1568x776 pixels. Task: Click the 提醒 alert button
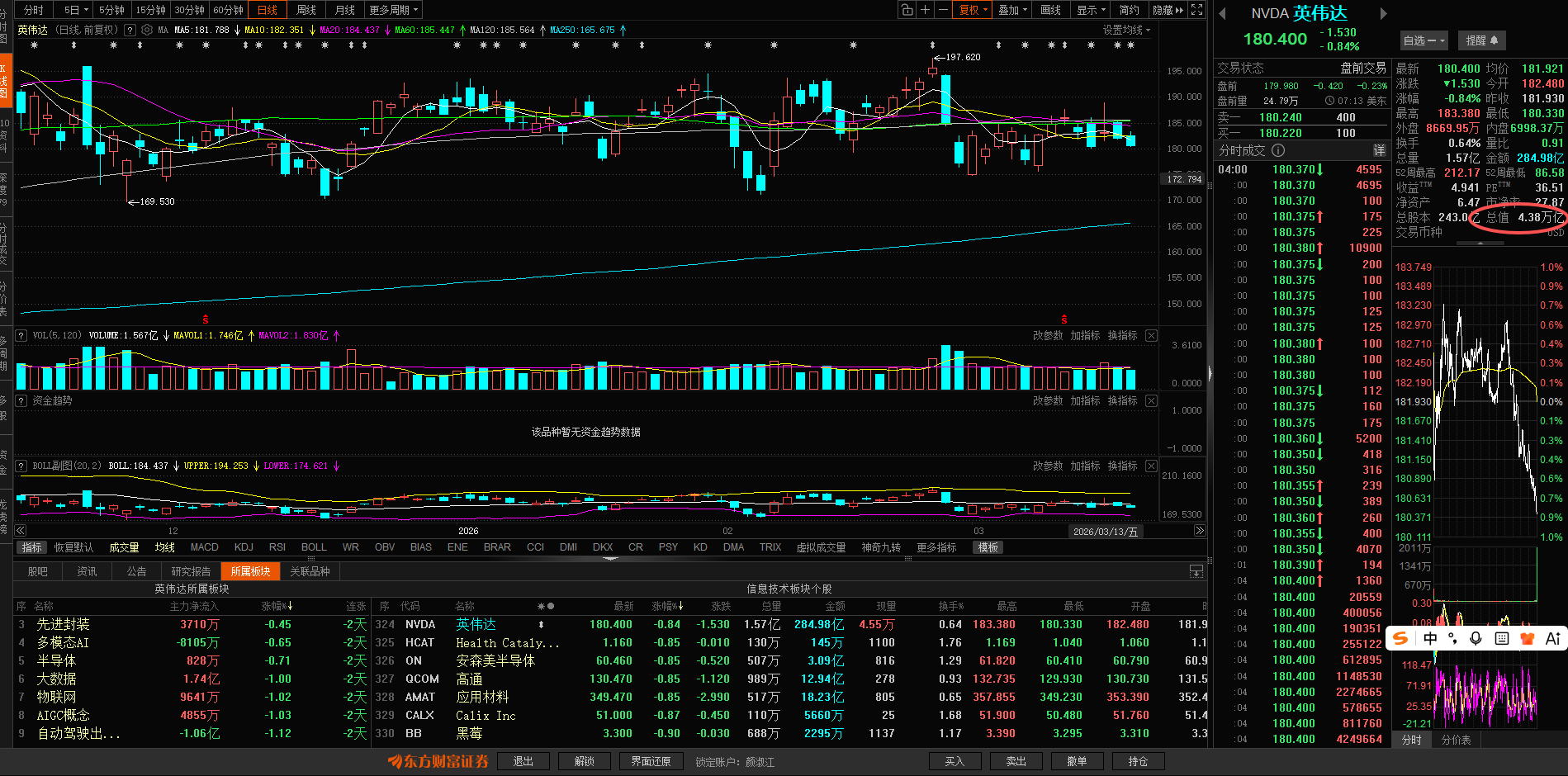1481,40
